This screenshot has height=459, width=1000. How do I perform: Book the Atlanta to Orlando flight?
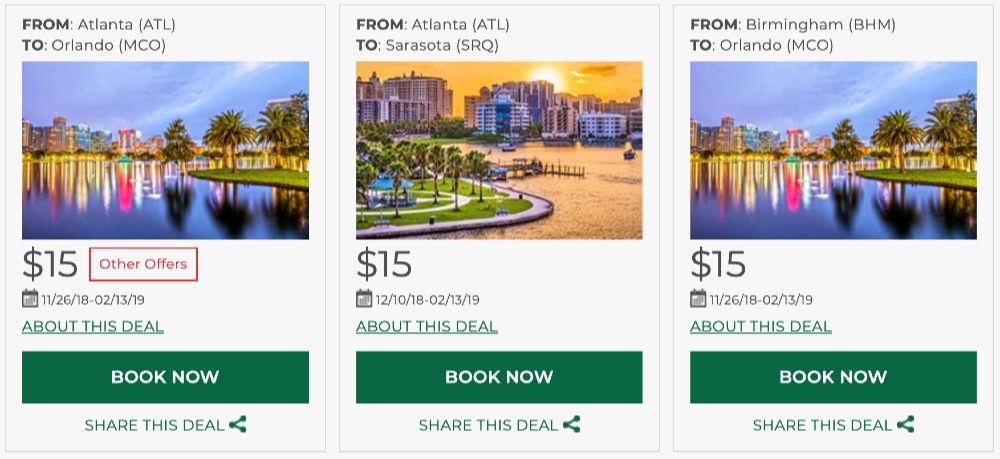pos(165,377)
